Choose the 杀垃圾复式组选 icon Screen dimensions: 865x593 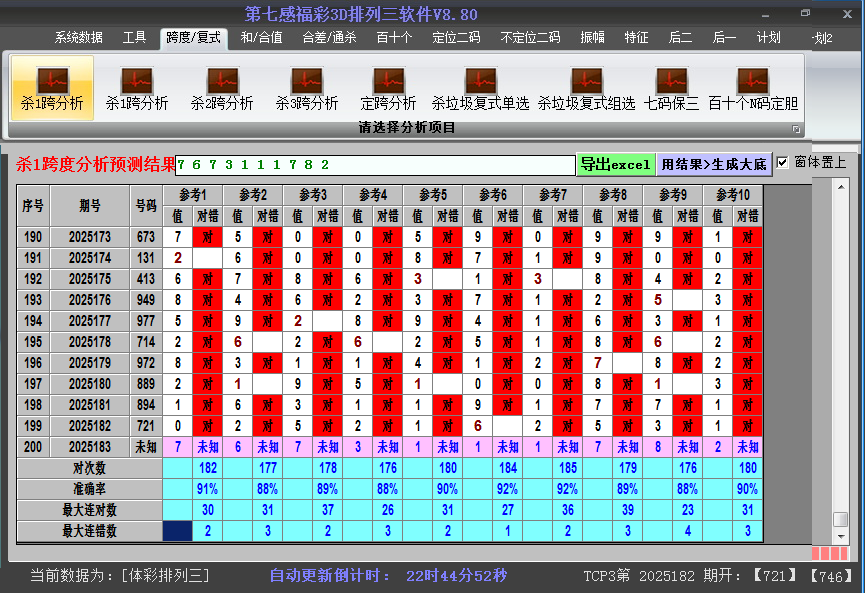[586, 88]
